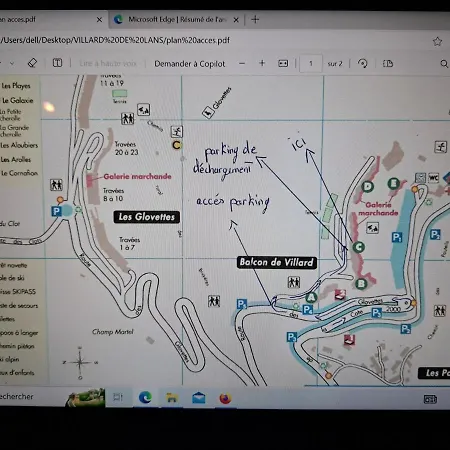450x450 pixels.
Task: Click the address bar file path
Action: point(115,40)
